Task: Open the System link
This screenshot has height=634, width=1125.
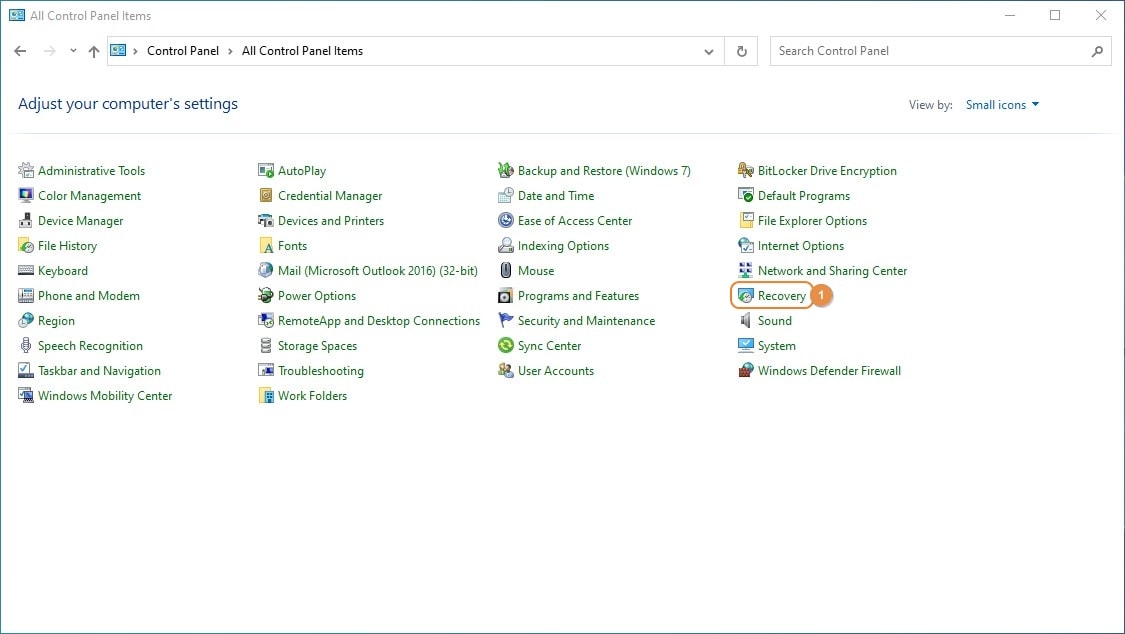Action: [776, 346]
